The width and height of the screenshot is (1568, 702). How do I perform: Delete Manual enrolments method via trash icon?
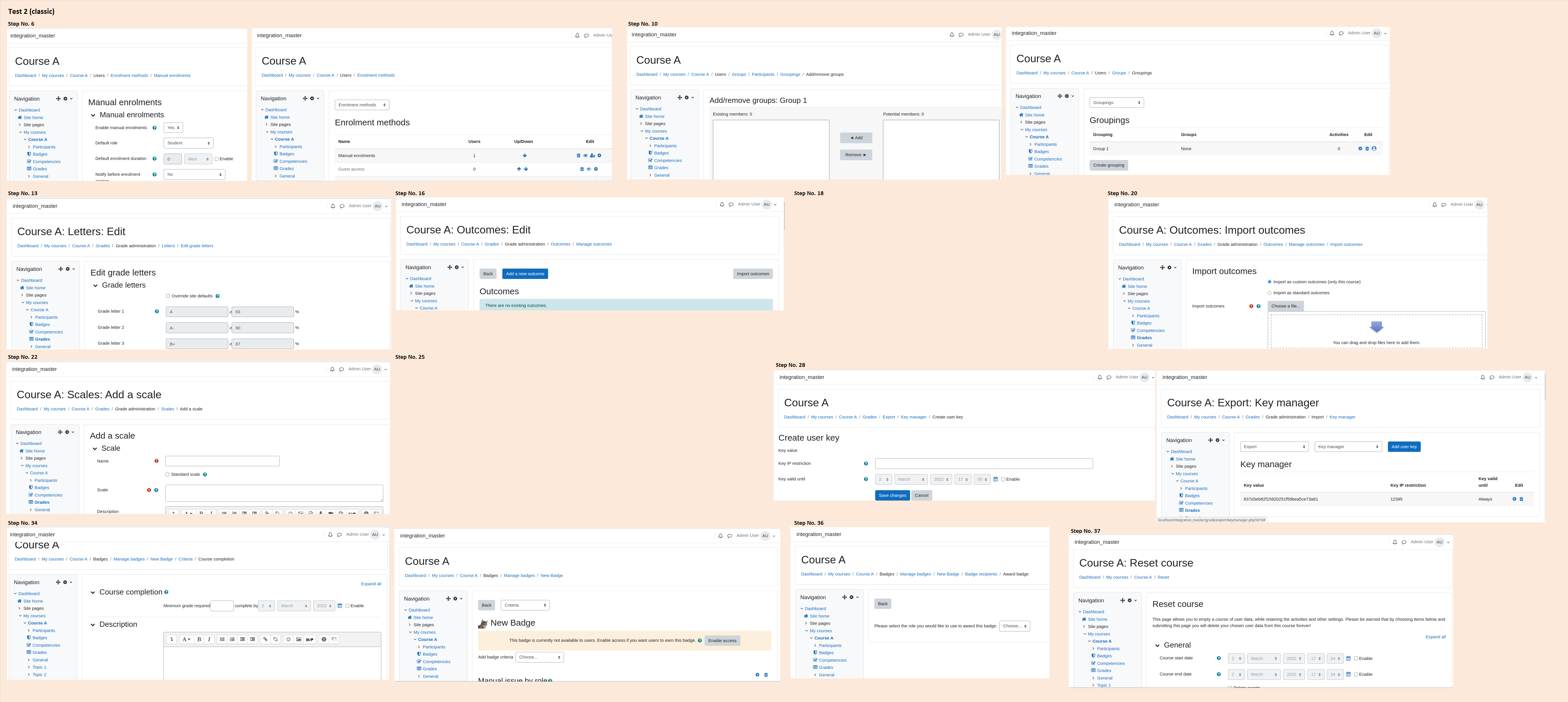coord(578,156)
